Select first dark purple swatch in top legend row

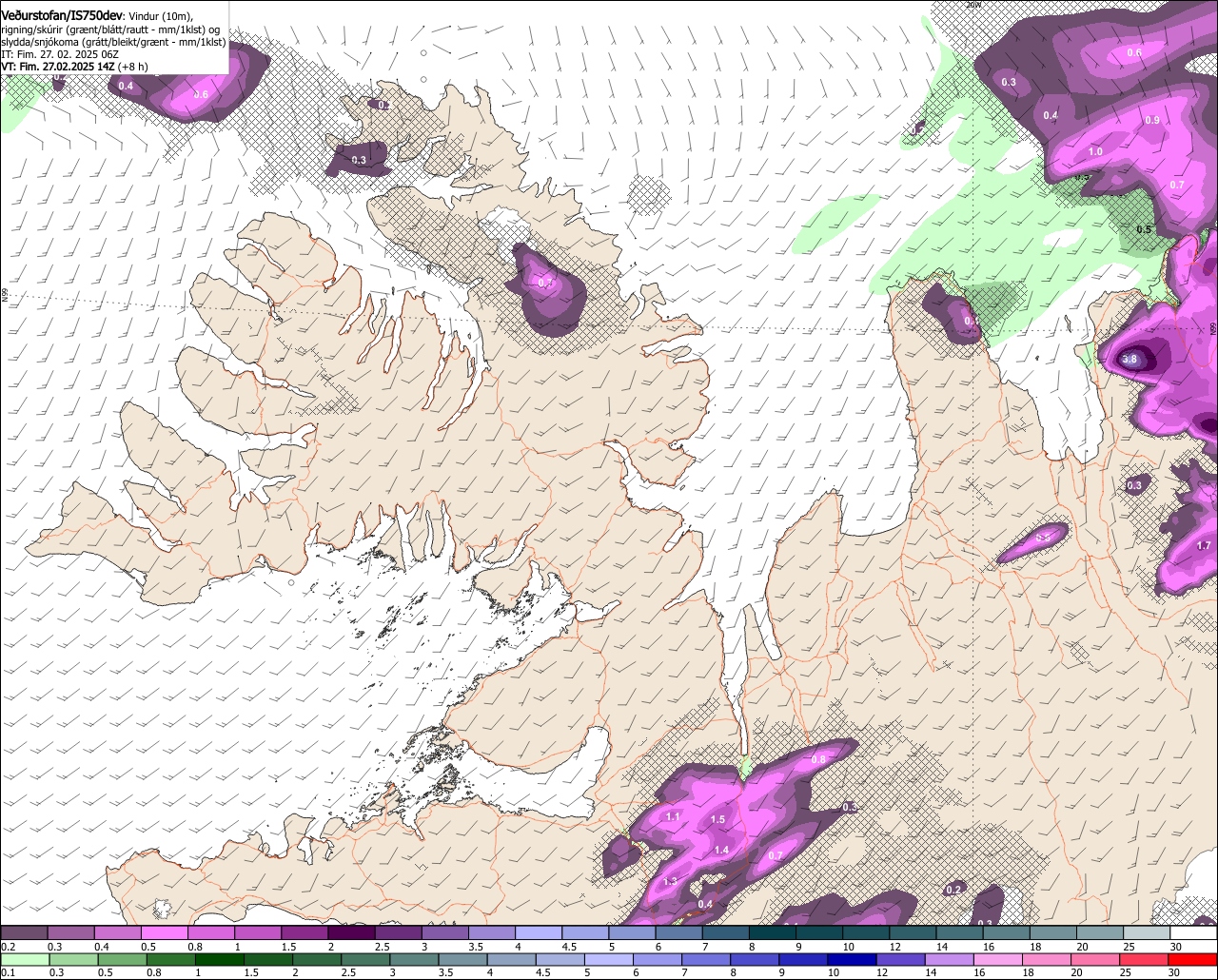coord(24,932)
